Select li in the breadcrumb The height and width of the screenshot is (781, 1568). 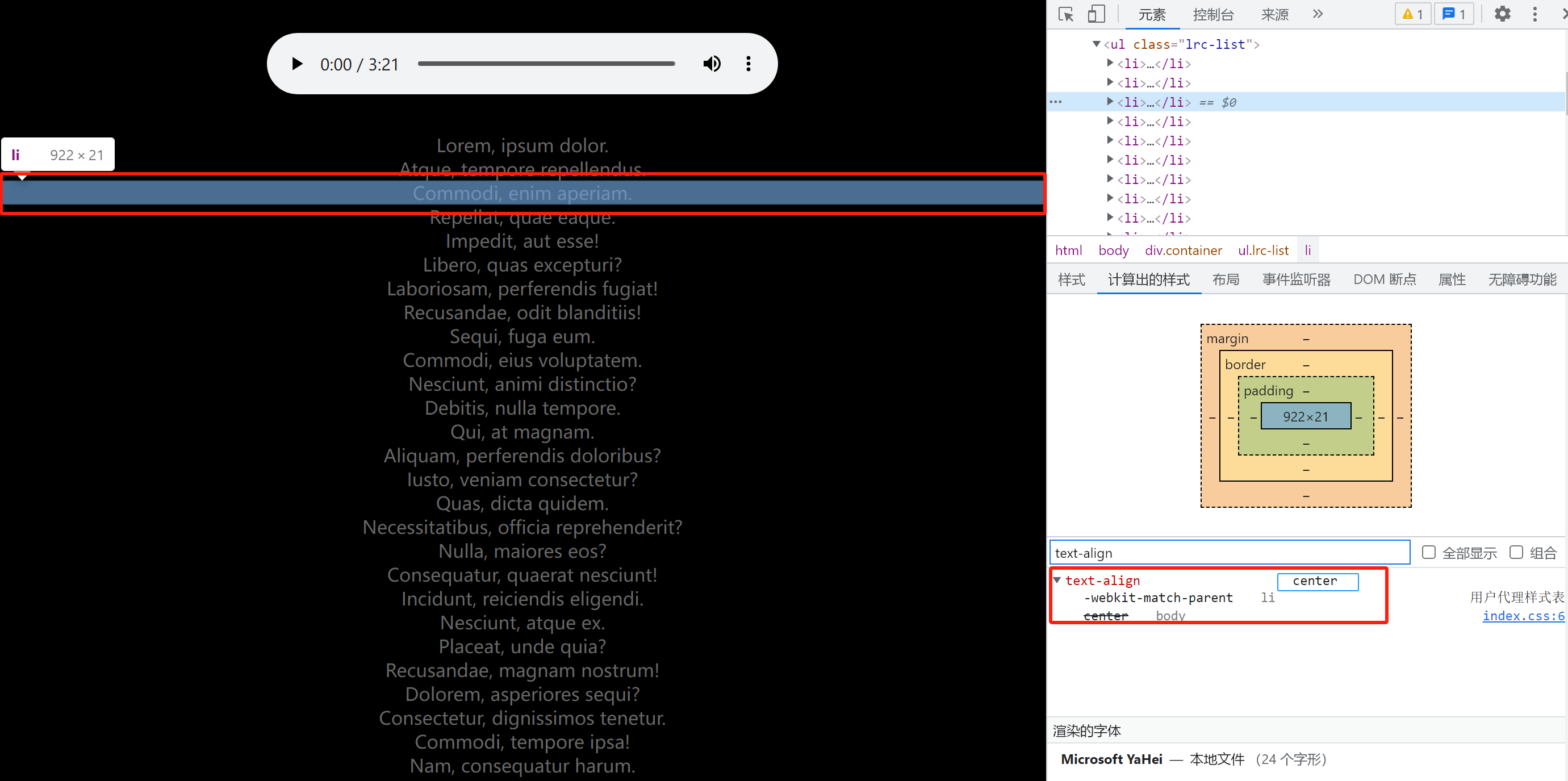1307,250
